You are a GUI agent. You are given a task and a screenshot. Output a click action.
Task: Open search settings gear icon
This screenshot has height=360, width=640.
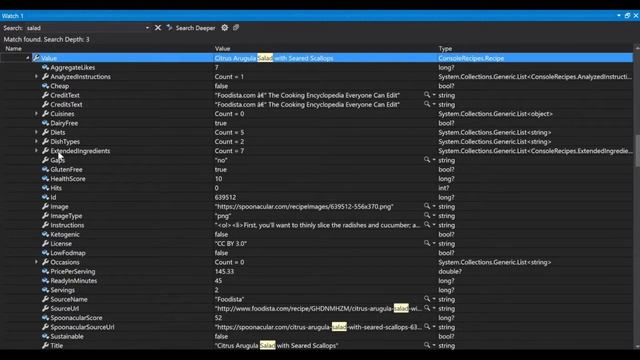[224, 27]
